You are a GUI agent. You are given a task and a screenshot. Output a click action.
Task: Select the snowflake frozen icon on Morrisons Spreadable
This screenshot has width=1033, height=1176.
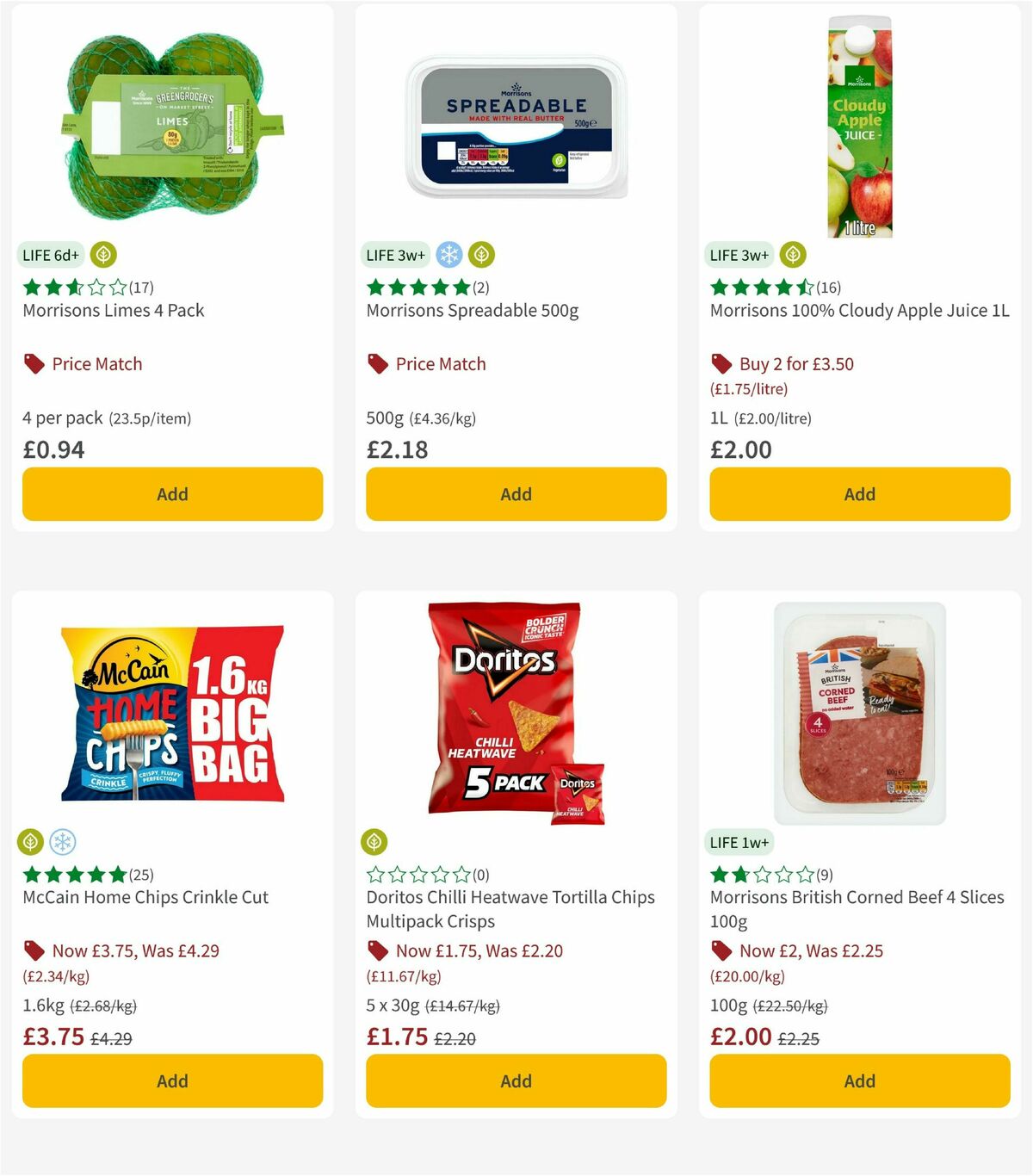coord(450,255)
